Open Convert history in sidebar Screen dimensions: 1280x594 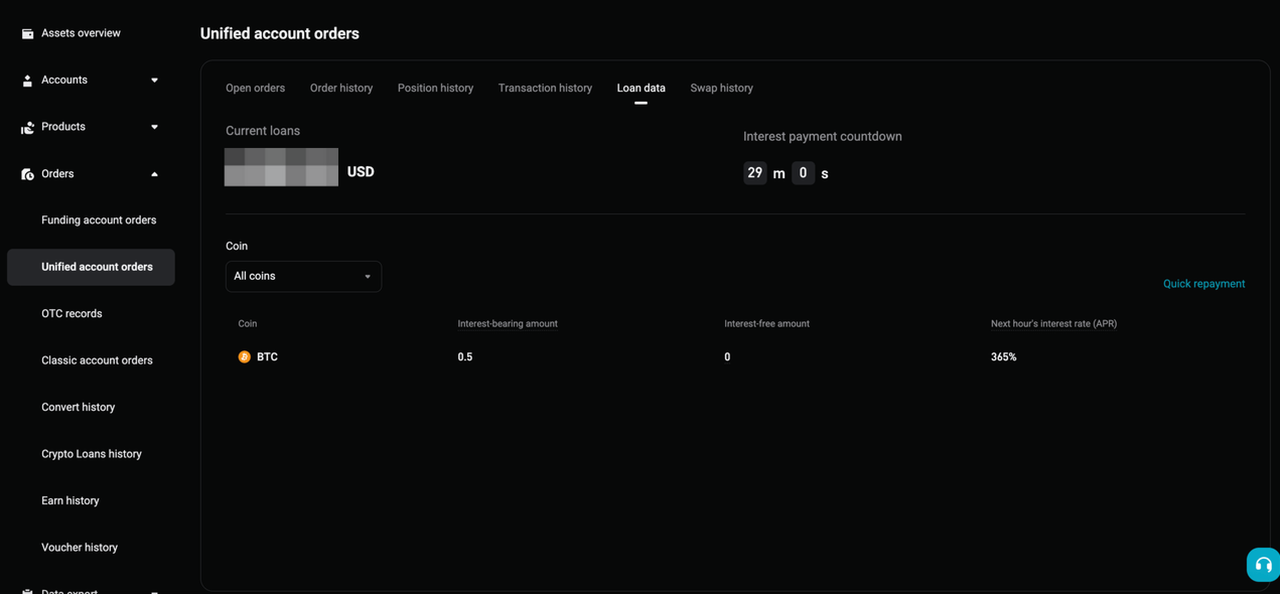point(78,407)
